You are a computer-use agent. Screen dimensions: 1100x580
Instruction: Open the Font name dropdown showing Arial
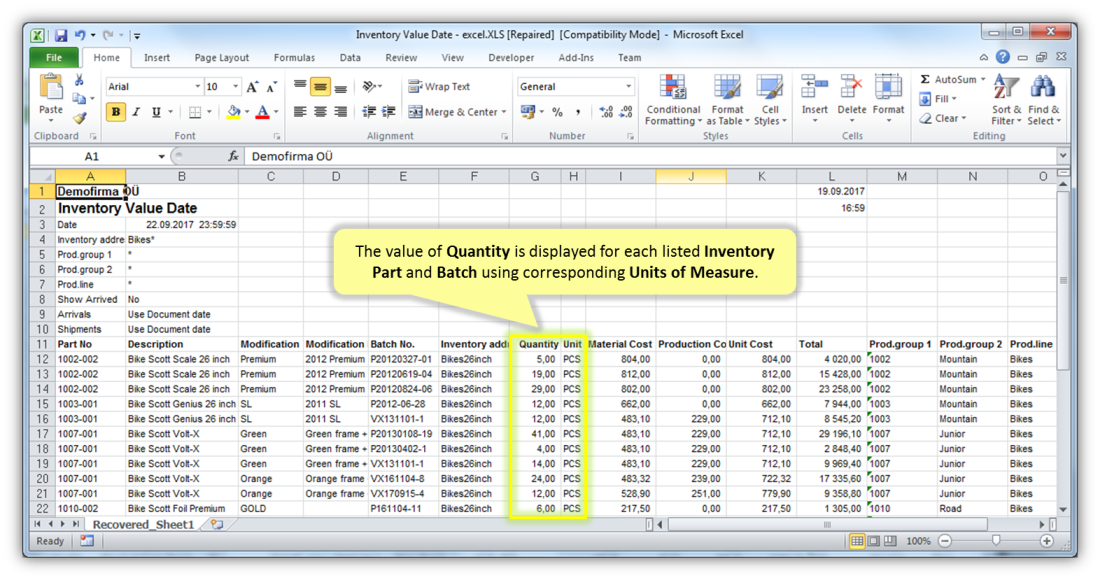pyautogui.click(x=197, y=86)
